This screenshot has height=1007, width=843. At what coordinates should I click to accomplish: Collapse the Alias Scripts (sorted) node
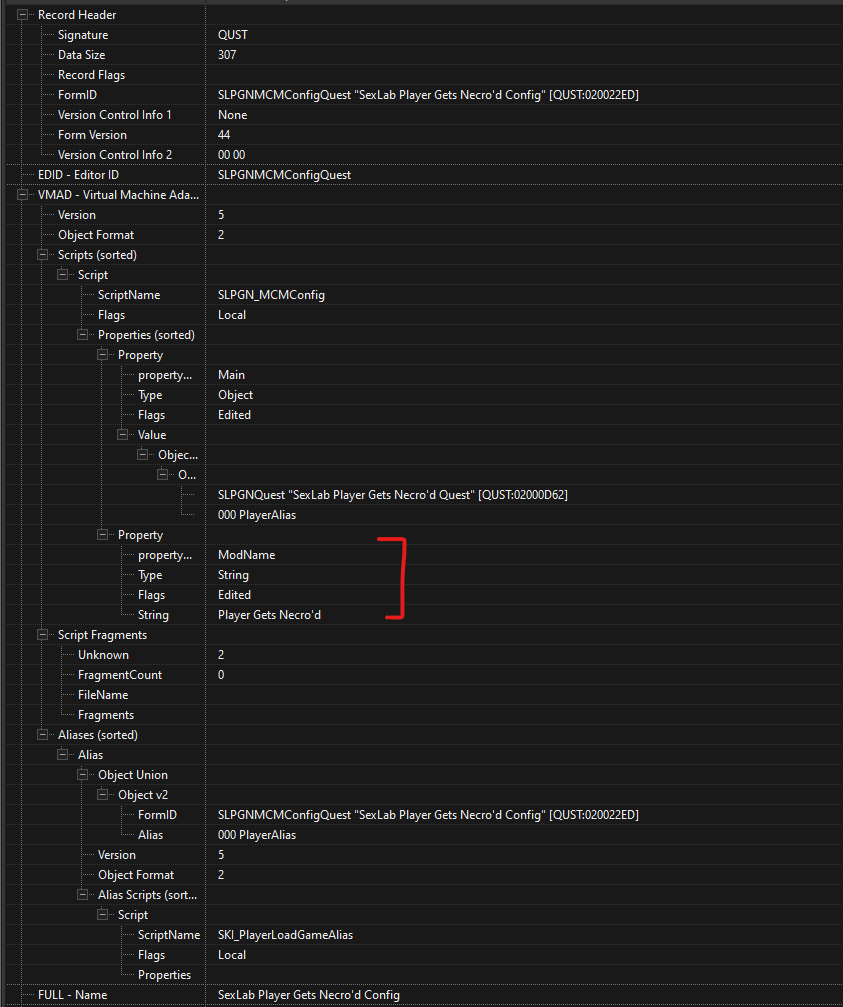pyautogui.click(x=82, y=895)
